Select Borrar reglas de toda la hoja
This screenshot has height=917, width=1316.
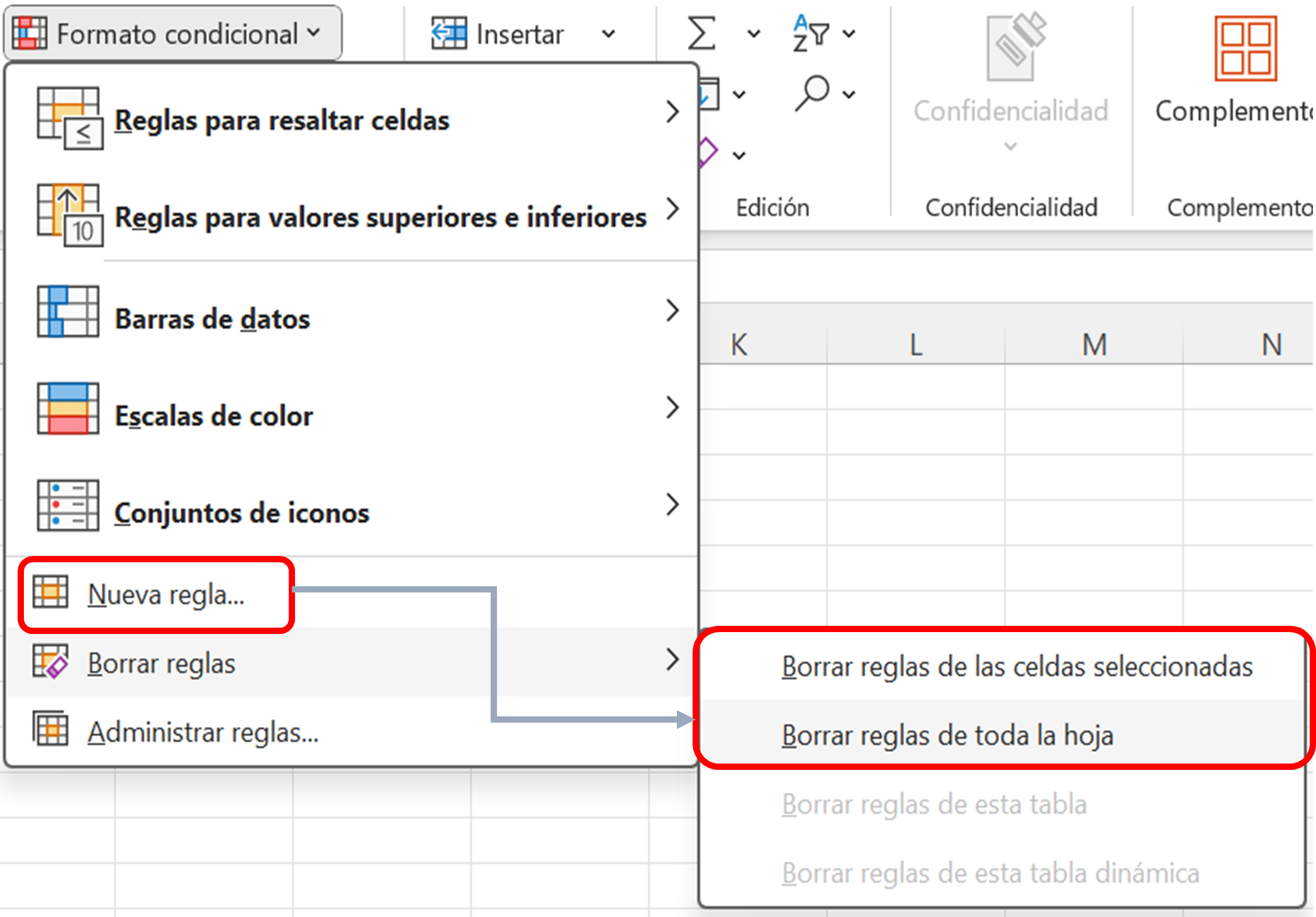(x=947, y=735)
